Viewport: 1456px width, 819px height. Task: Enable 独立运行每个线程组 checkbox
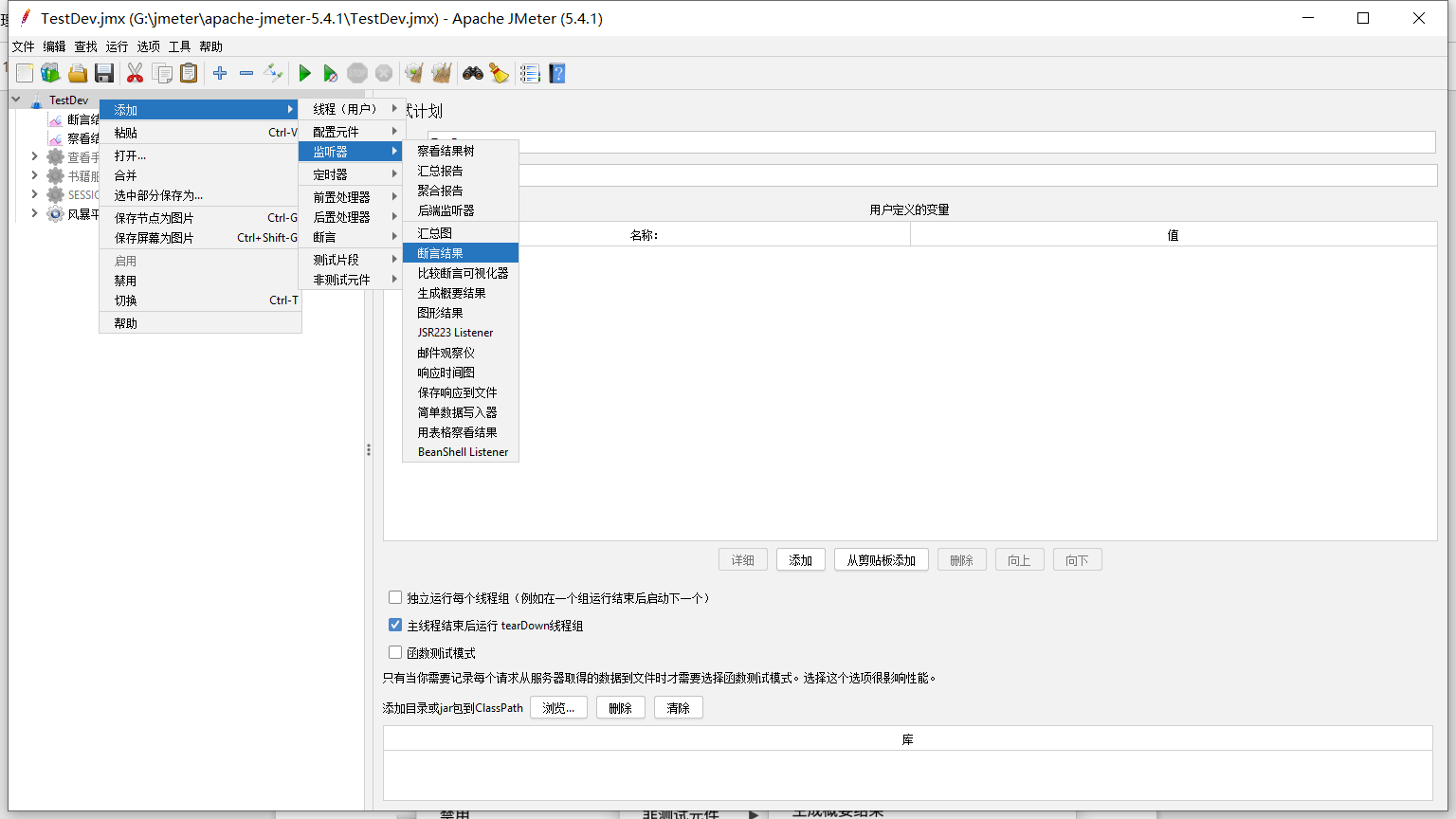(x=395, y=598)
